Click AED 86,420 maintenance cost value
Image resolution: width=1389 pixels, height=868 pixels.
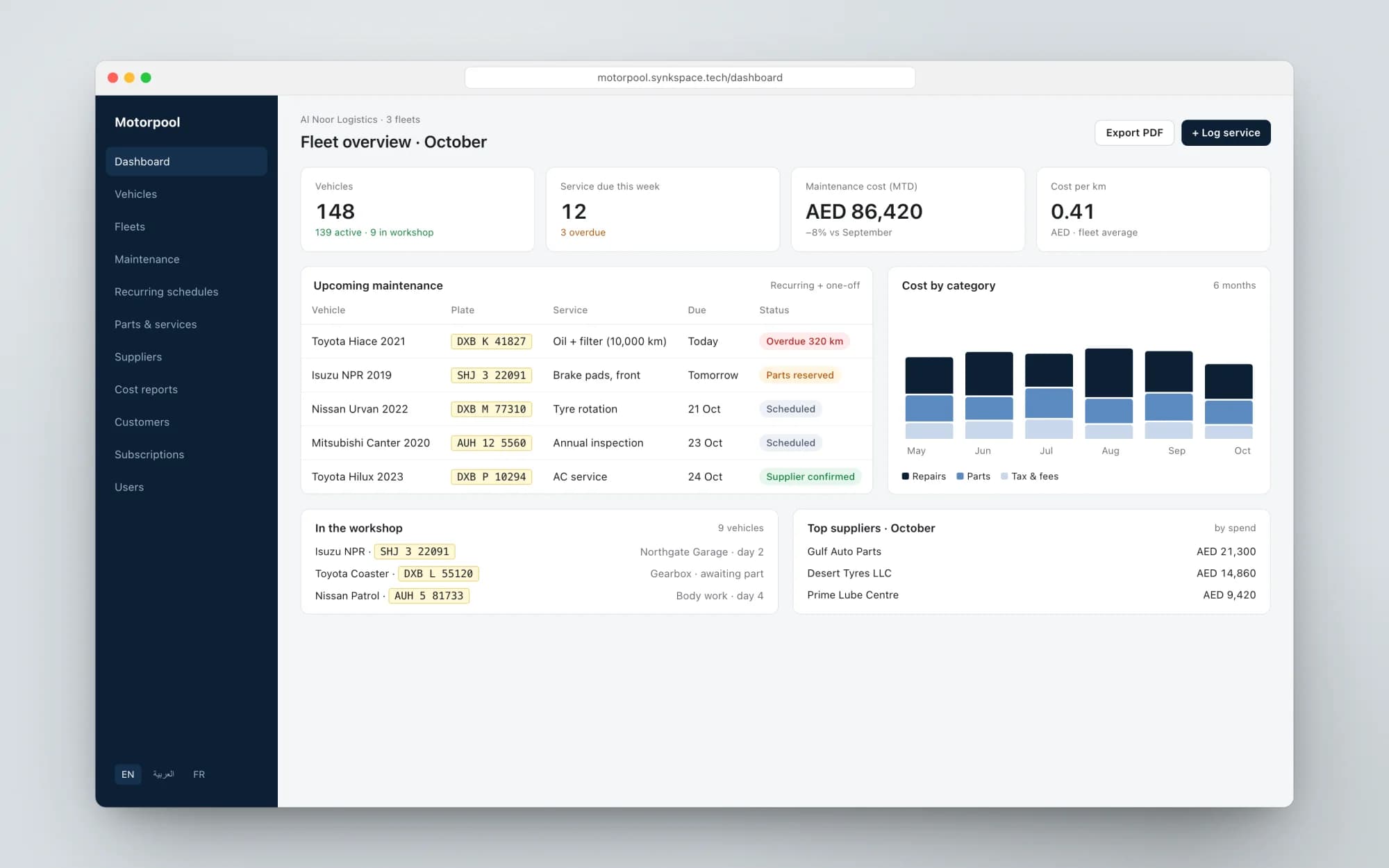tap(864, 211)
